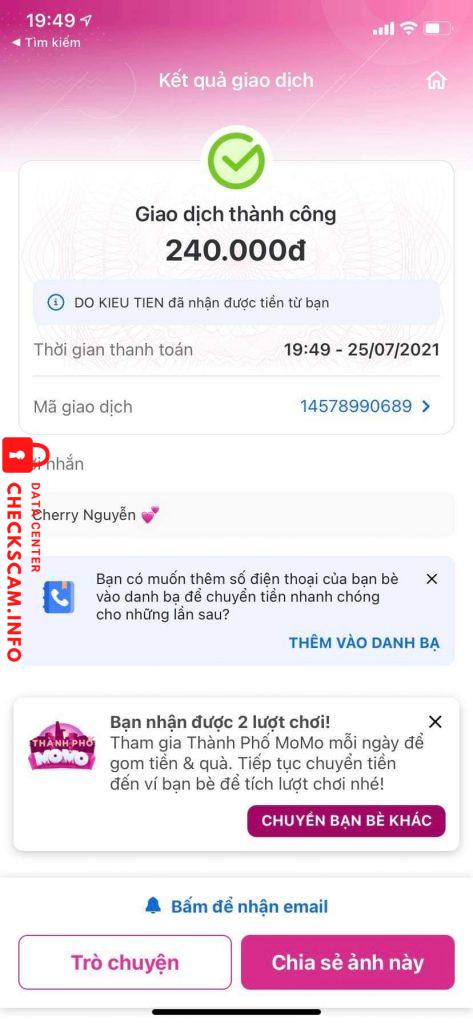Viewport: 473px width, 1024px height.
Task: Open Trò chuyện chat button
Action: point(125,962)
